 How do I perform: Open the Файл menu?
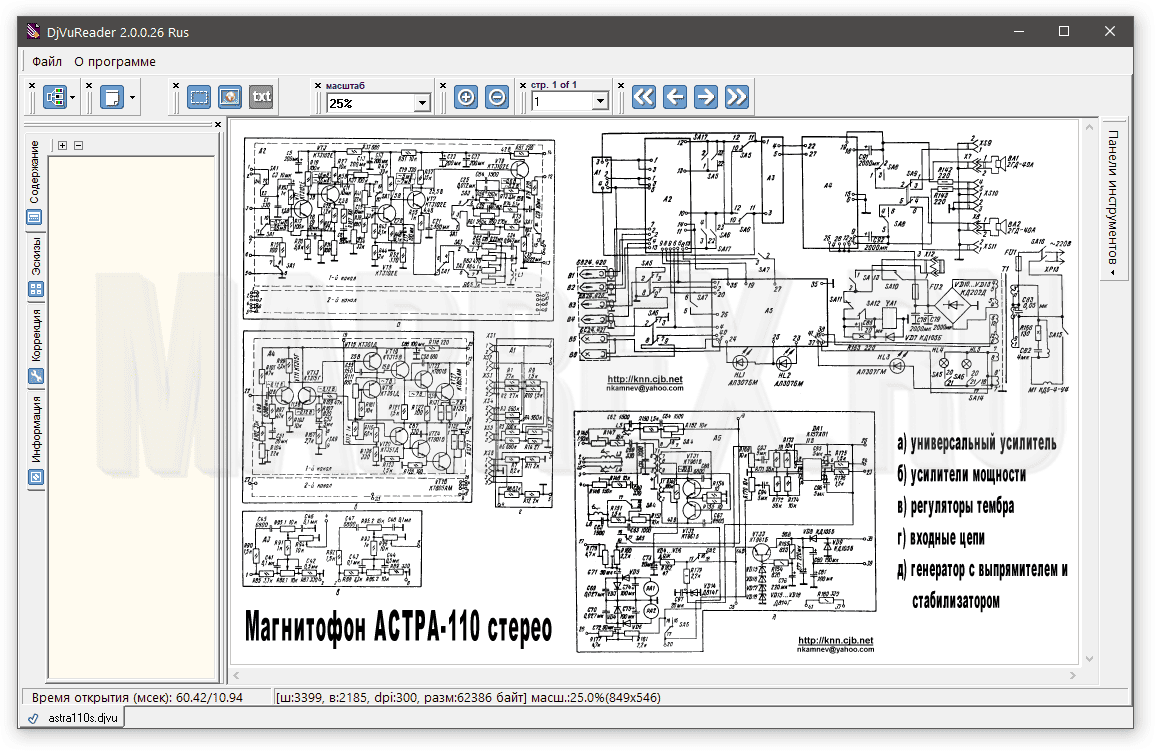click(47, 62)
